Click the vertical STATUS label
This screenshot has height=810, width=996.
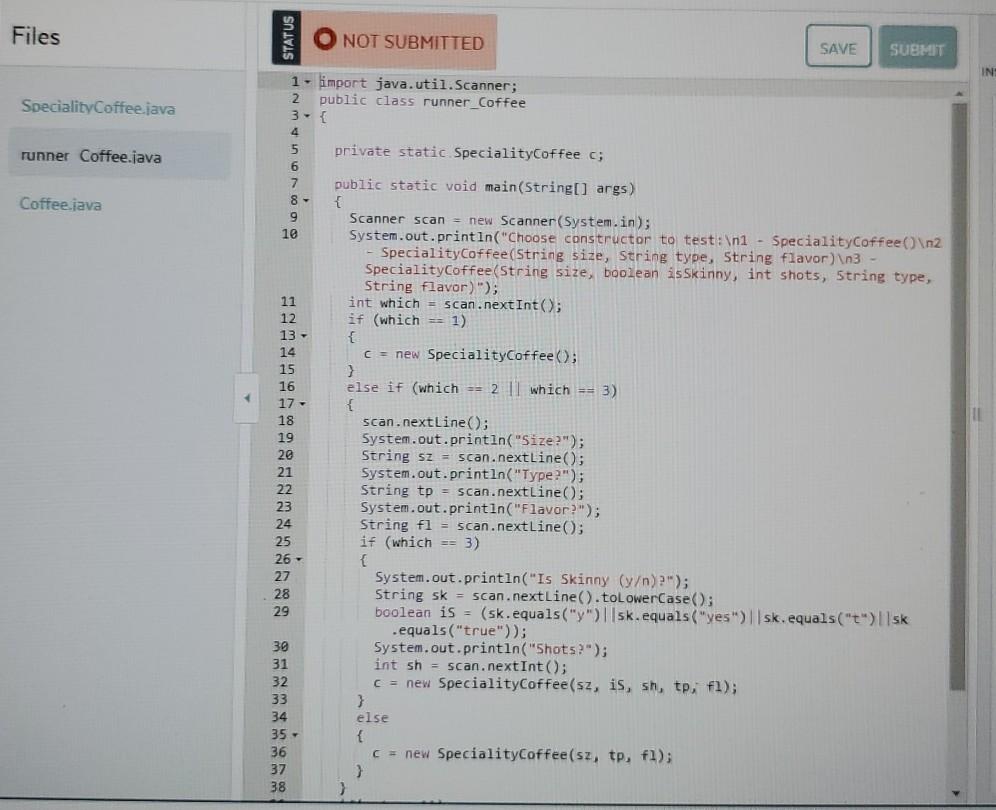tap(287, 38)
